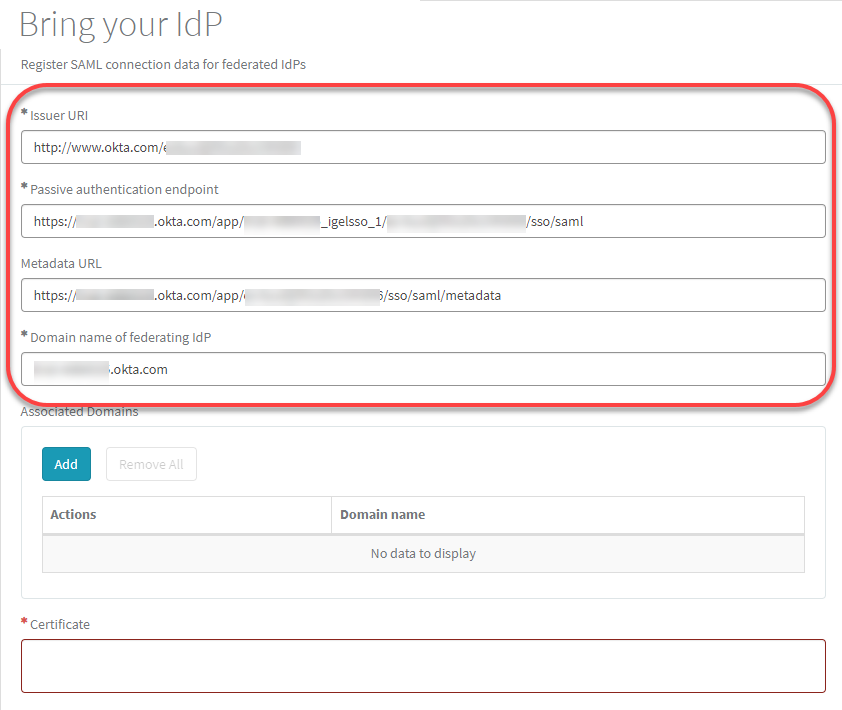The height and width of the screenshot is (710, 842).
Task: Click the "Register SAML connection data" subtitle
Action: [x=163, y=64]
